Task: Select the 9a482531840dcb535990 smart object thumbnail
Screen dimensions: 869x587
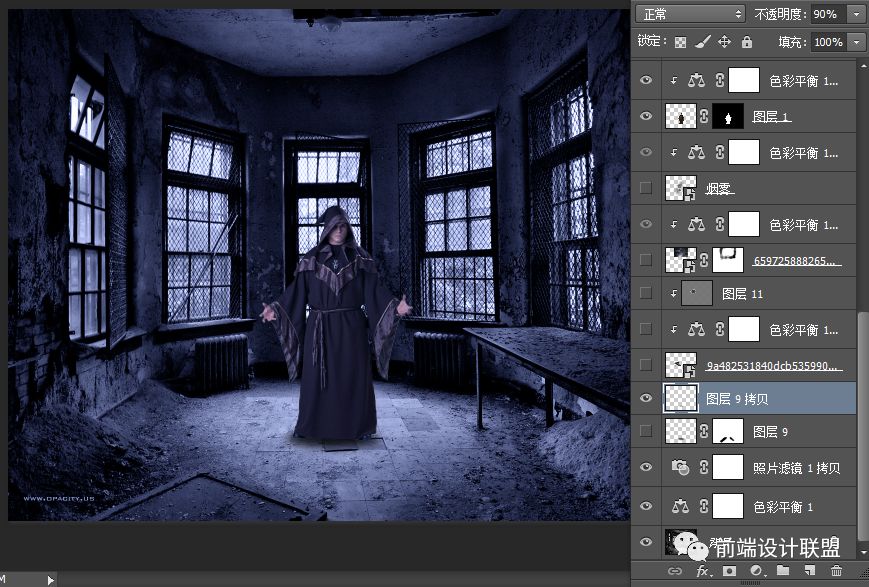Action: [x=681, y=365]
